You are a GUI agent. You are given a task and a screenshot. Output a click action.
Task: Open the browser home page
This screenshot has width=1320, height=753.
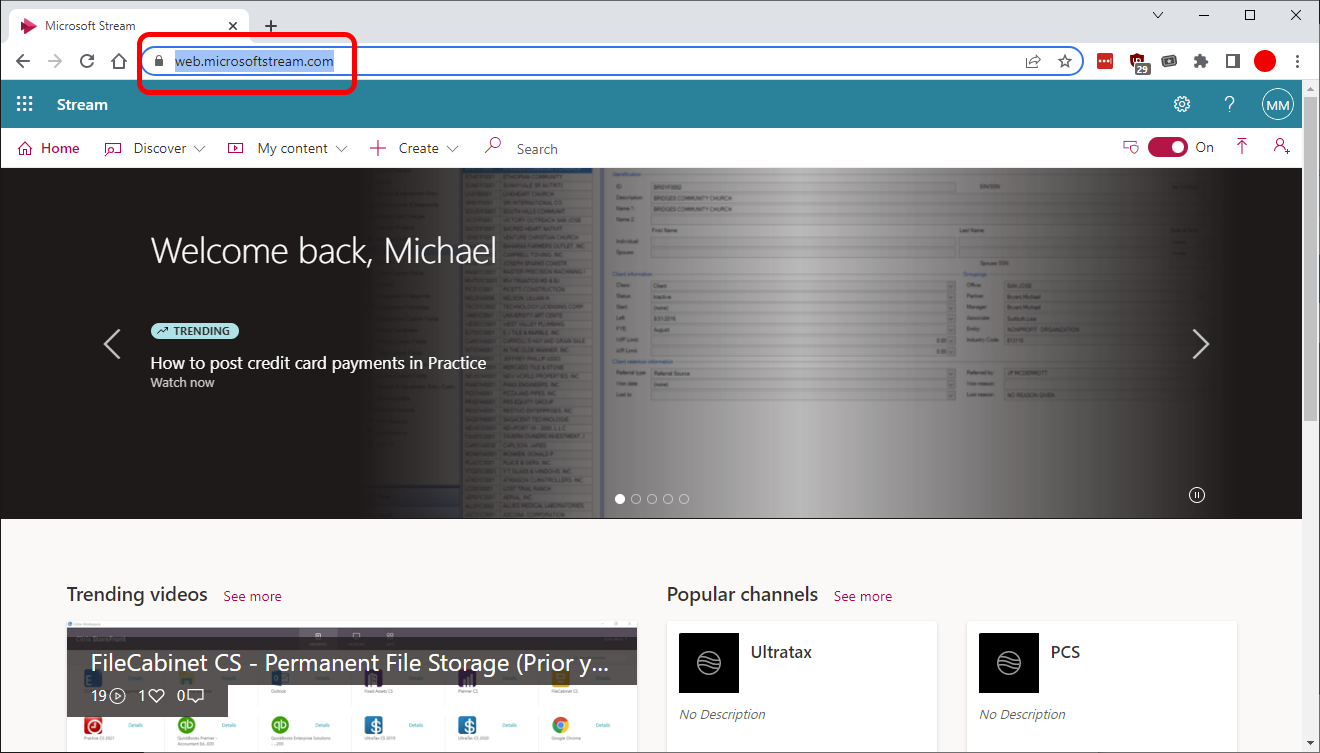(x=119, y=61)
